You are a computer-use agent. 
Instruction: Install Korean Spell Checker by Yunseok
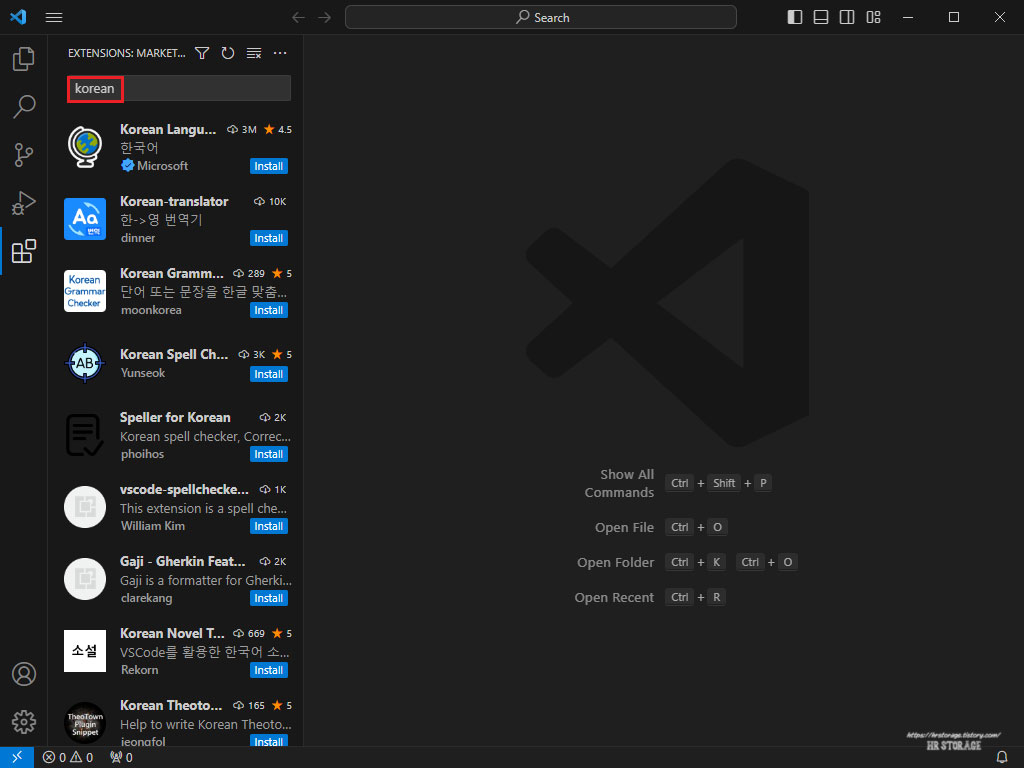268,374
